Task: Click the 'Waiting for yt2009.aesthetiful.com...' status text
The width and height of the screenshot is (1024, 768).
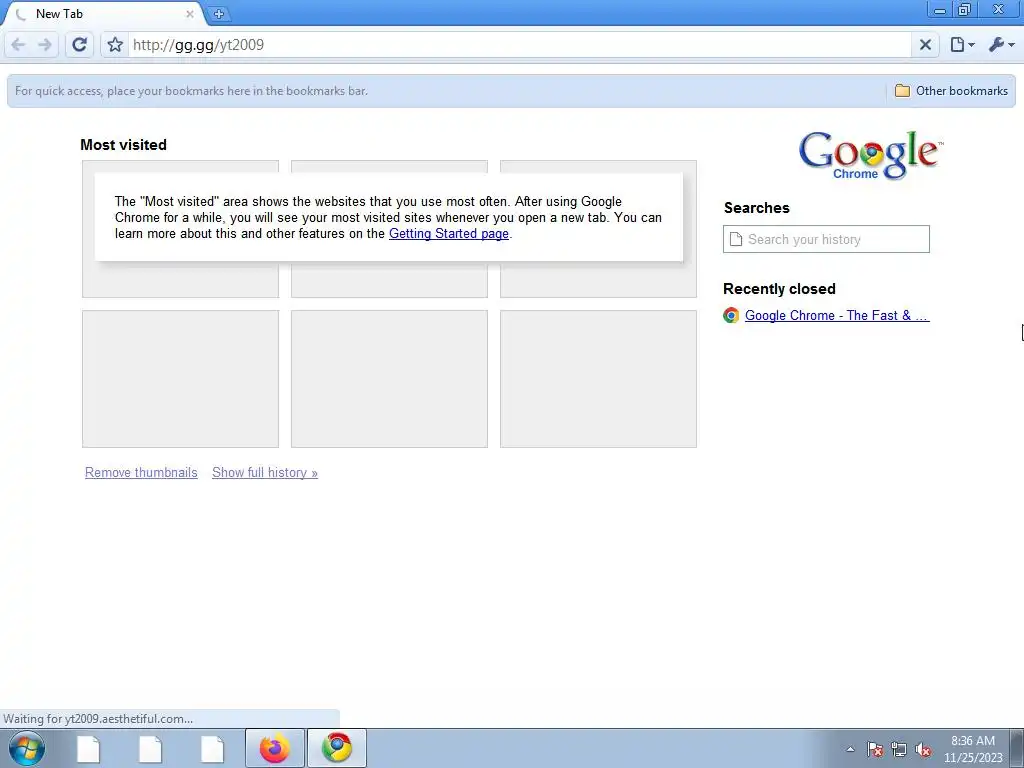Action: click(98, 719)
